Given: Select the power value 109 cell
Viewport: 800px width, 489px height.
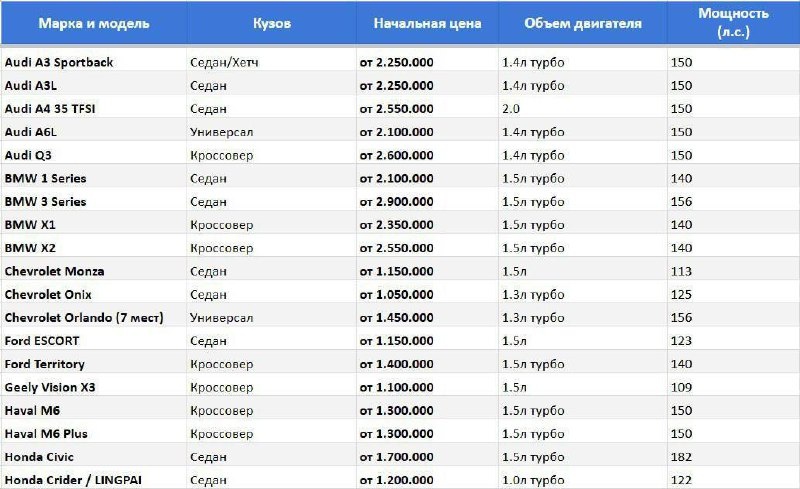Looking at the screenshot, I should (x=733, y=387).
